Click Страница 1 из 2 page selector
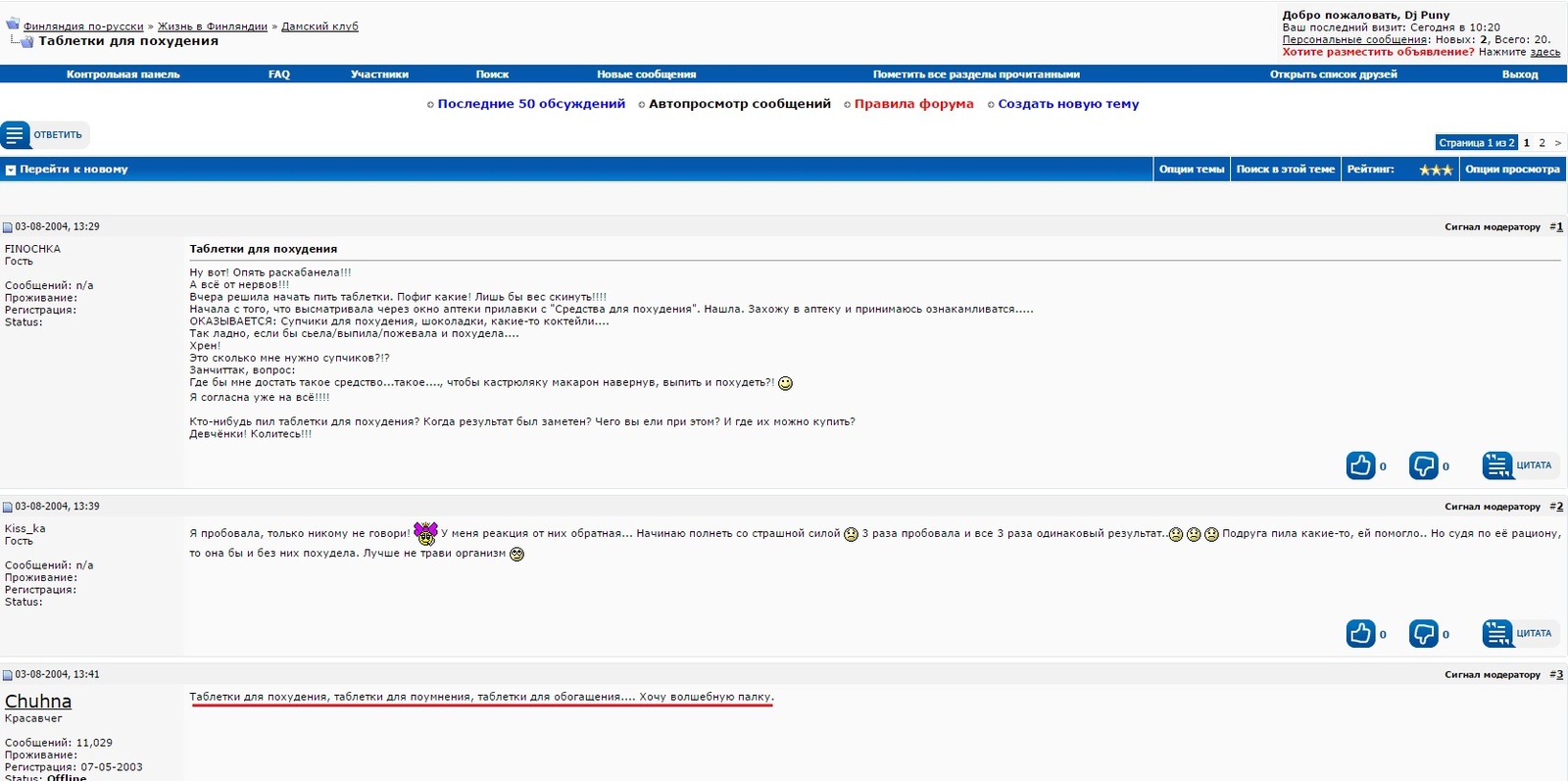Viewport: 1568px width, 781px height. [1476, 143]
